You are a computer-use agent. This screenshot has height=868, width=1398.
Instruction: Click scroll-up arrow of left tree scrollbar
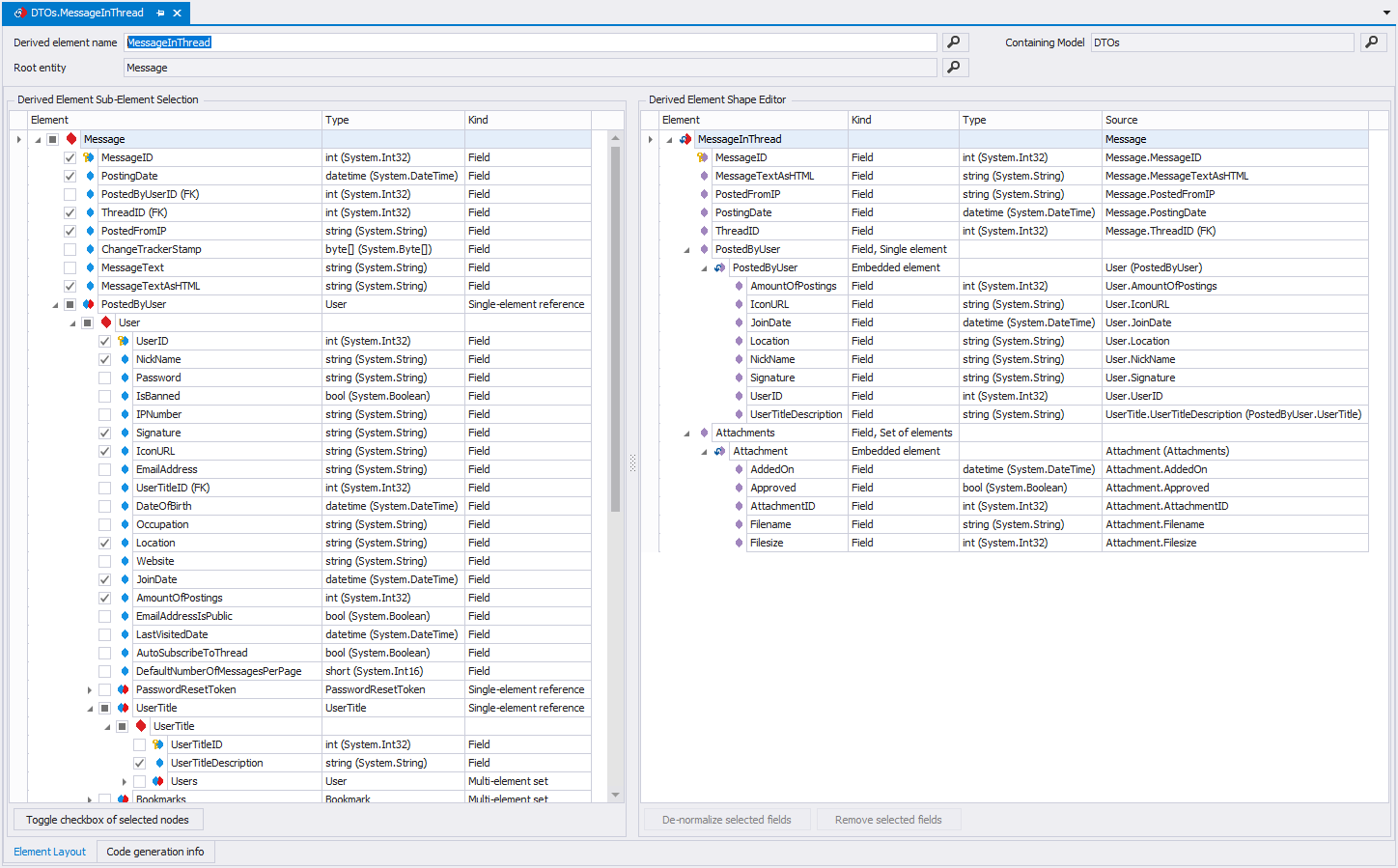616,139
